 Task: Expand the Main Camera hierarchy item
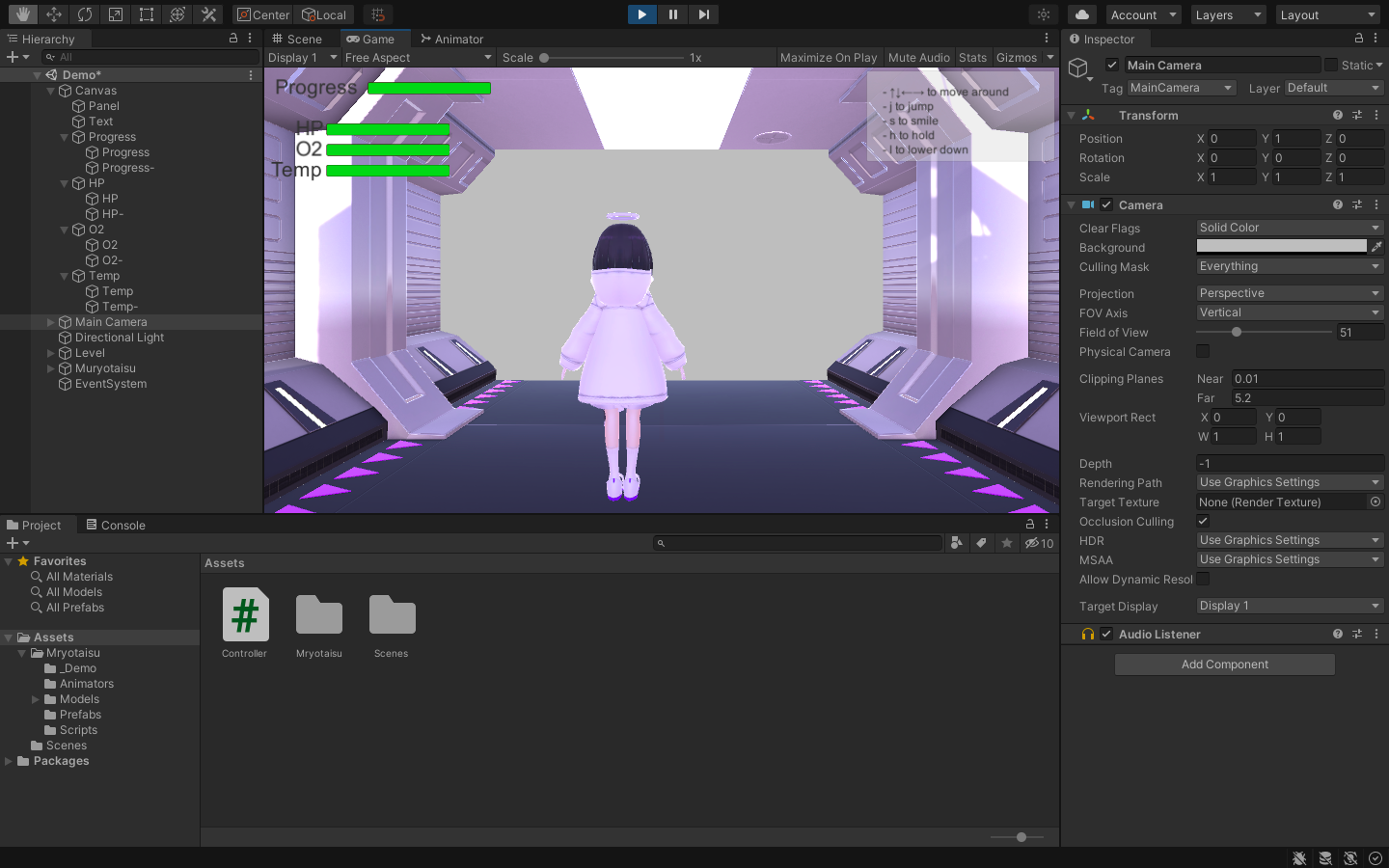[51, 322]
